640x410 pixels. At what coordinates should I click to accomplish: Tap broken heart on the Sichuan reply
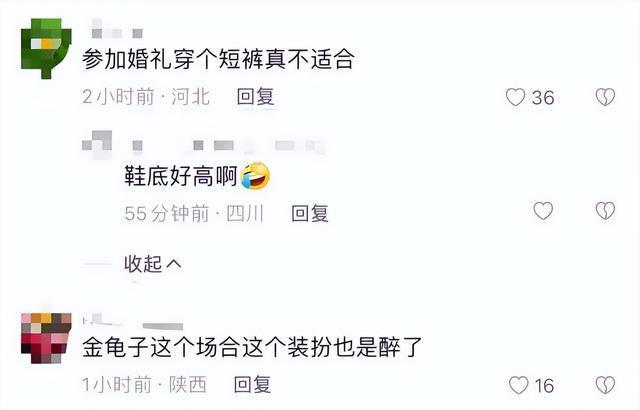pos(605,211)
